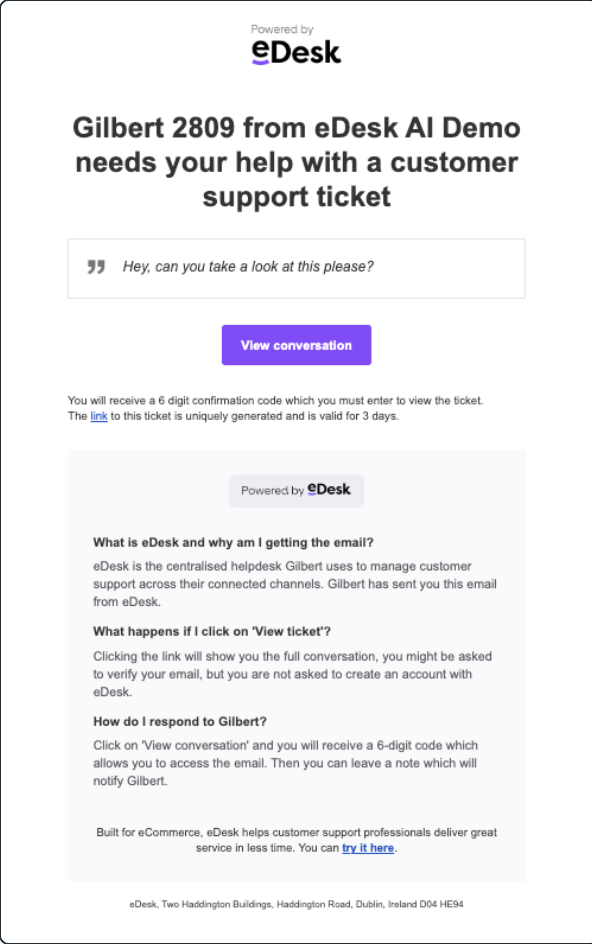Click 'What is eDesk and why' heading
The height and width of the screenshot is (944, 592).
coord(233,542)
